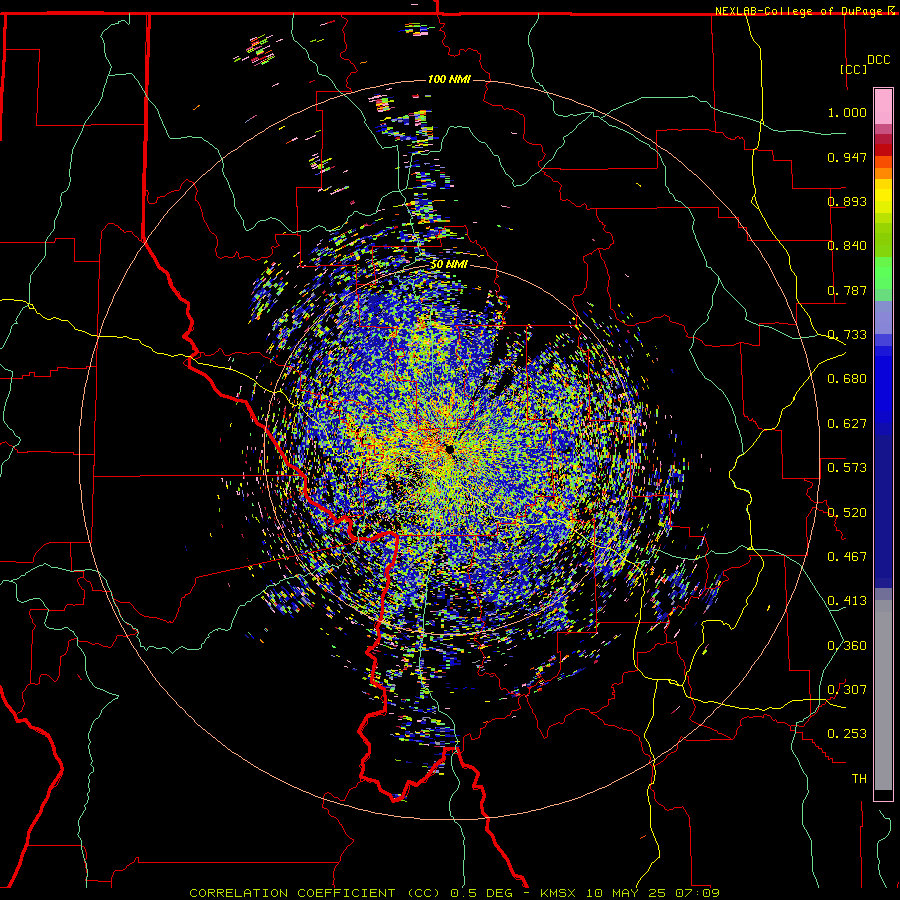Click the DCC product label above the legend

coord(878,60)
